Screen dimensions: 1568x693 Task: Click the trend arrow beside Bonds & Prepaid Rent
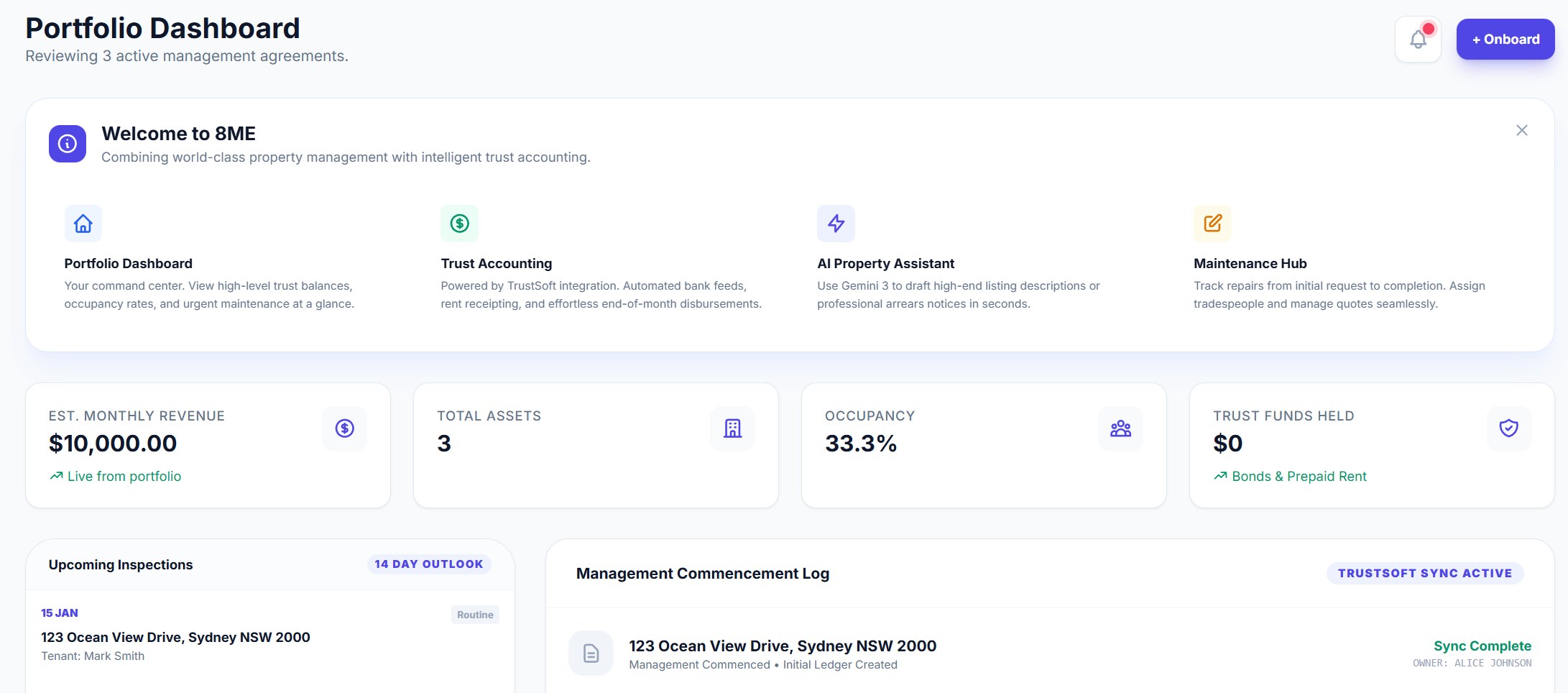(x=1220, y=476)
